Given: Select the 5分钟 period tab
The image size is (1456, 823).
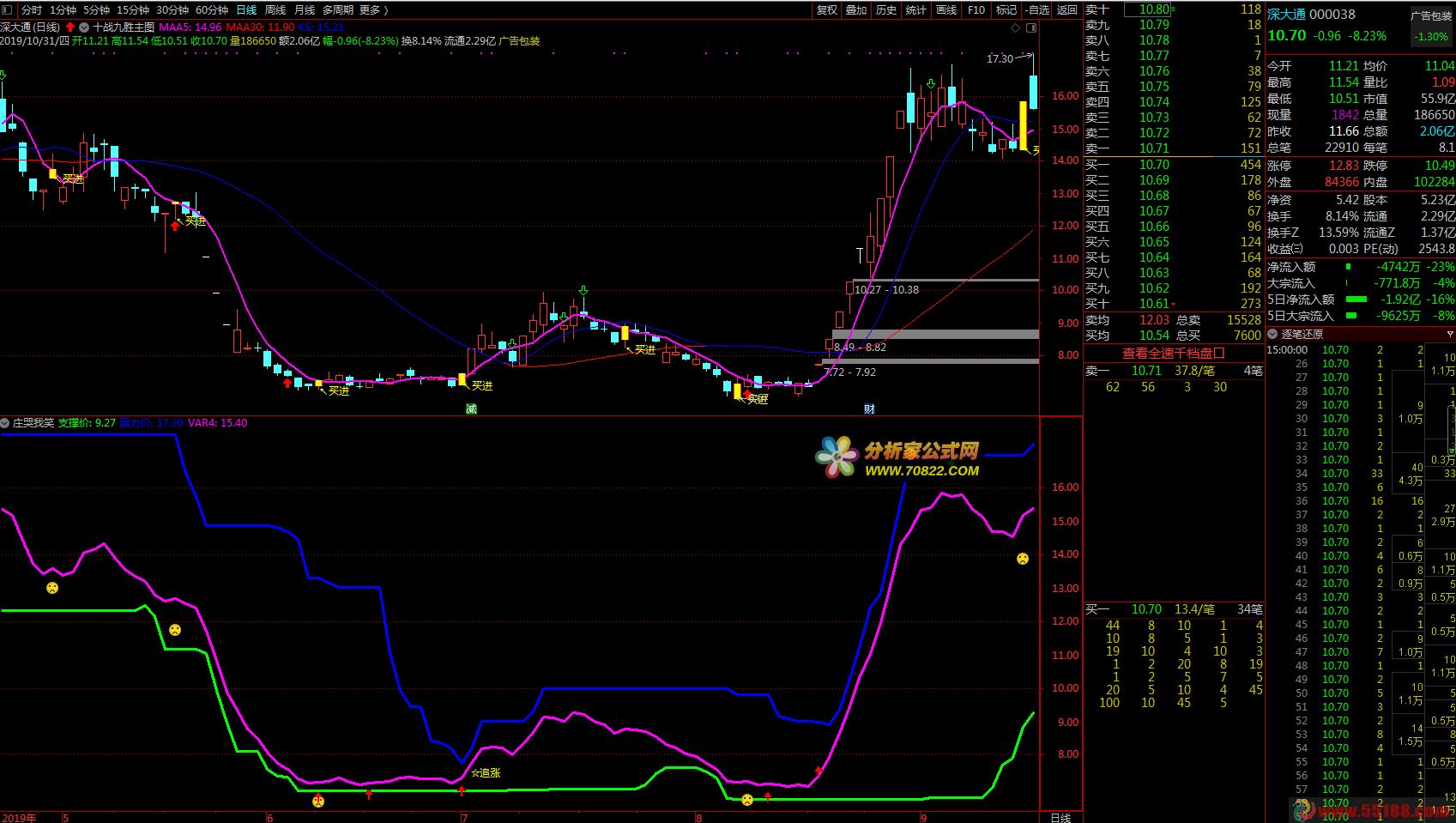Looking at the screenshot, I should (x=96, y=9).
